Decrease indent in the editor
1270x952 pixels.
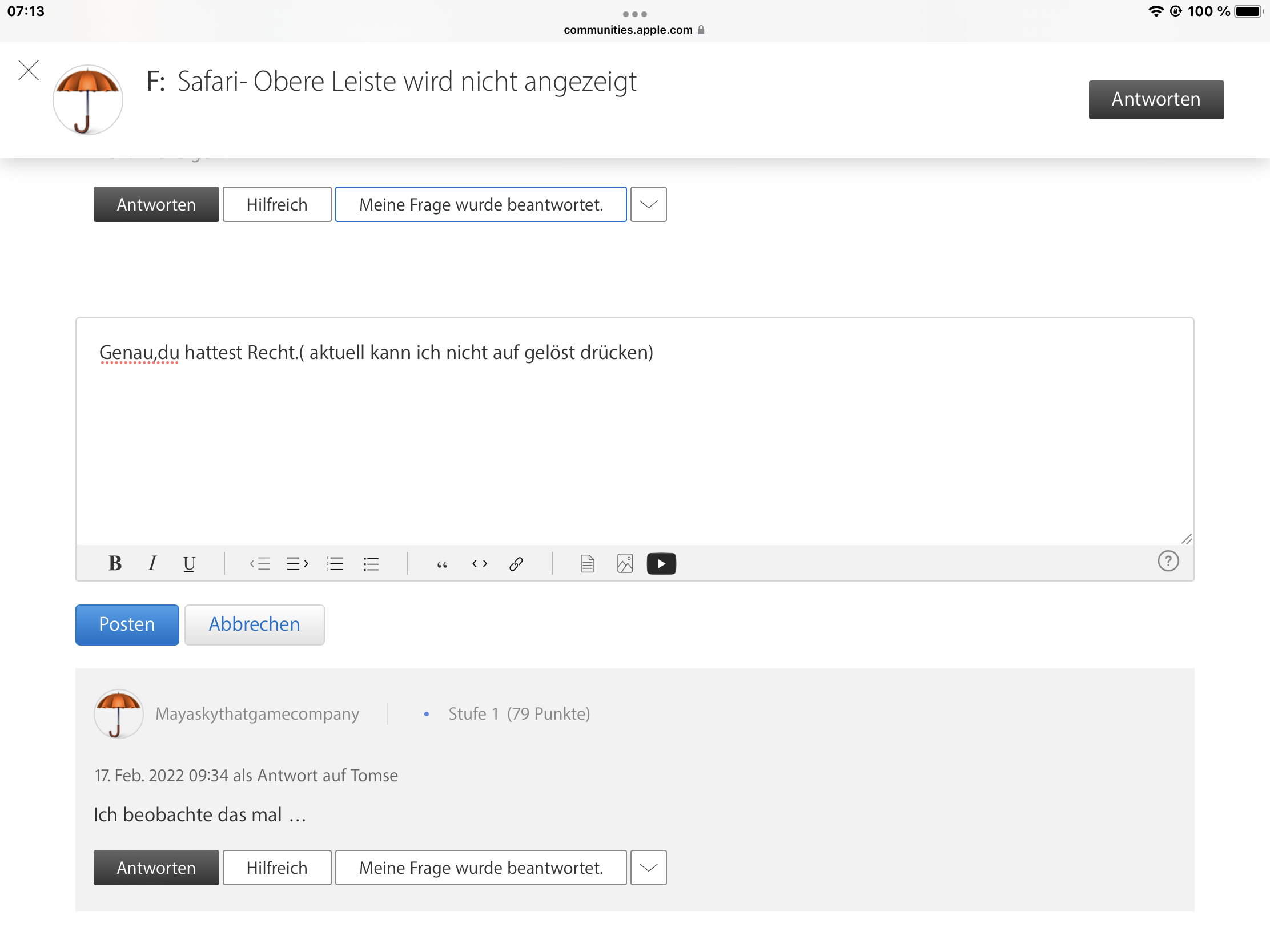(x=260, y=563)
